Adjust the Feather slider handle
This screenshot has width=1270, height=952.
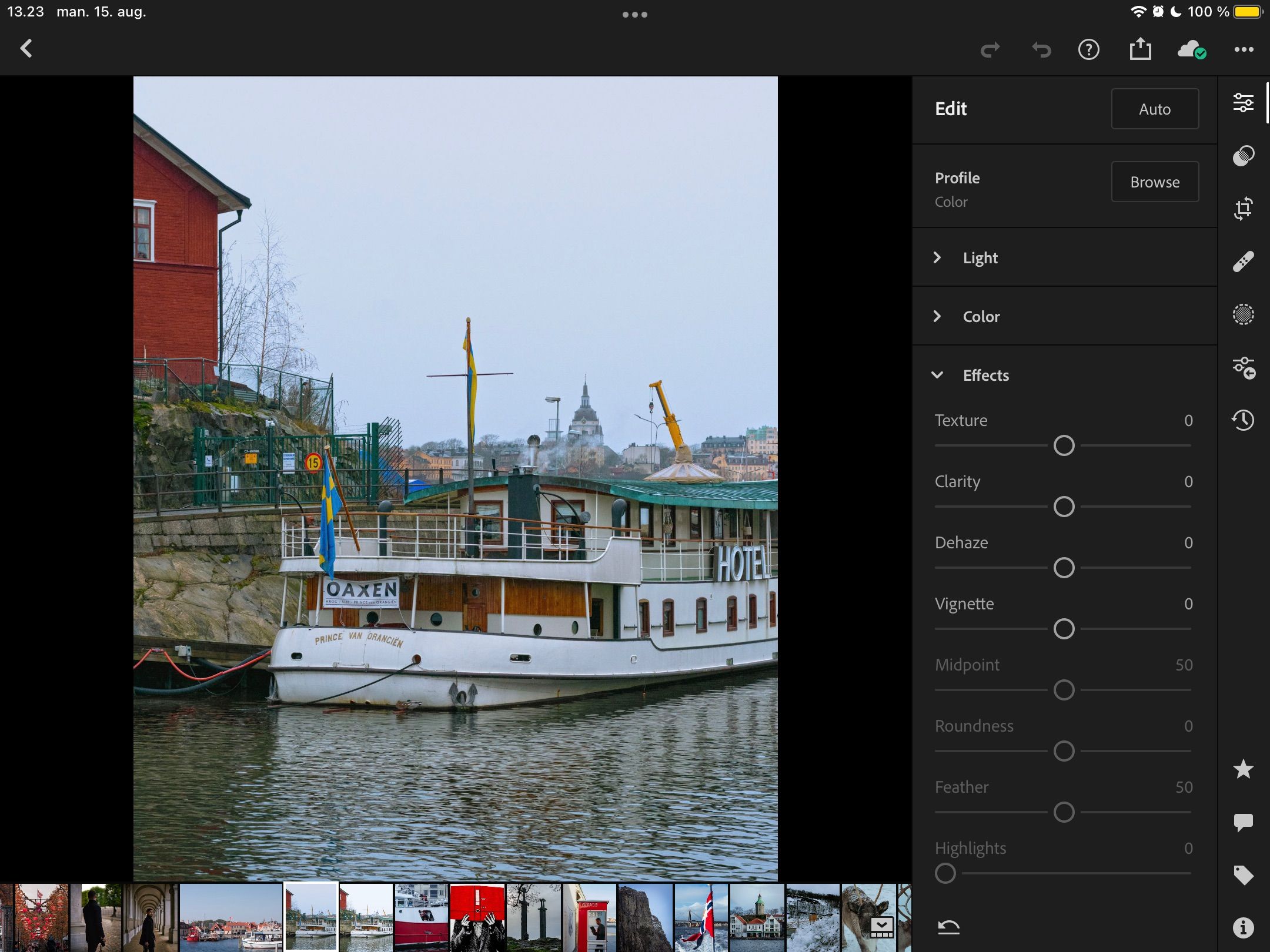1064,812
